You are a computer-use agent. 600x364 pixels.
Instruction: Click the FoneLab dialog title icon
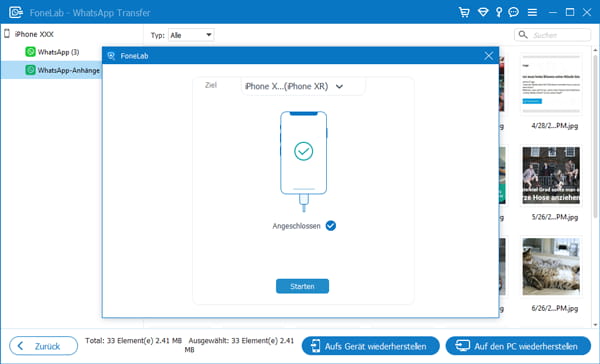click(111, 56)
